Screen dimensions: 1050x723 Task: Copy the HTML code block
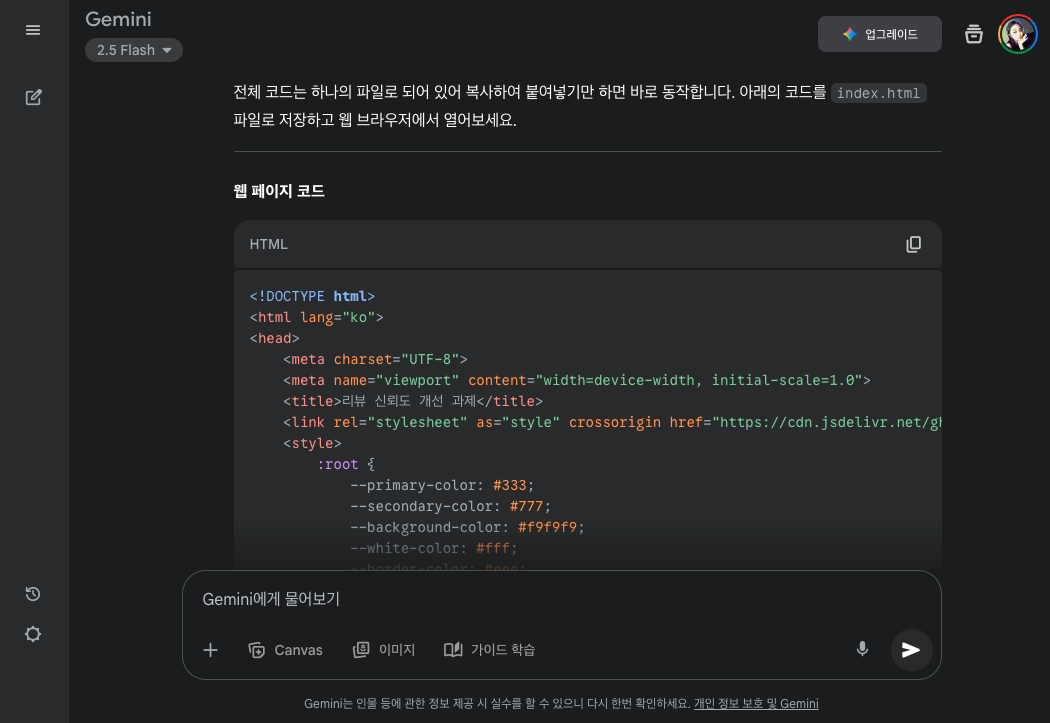click(x=913, y=243)
